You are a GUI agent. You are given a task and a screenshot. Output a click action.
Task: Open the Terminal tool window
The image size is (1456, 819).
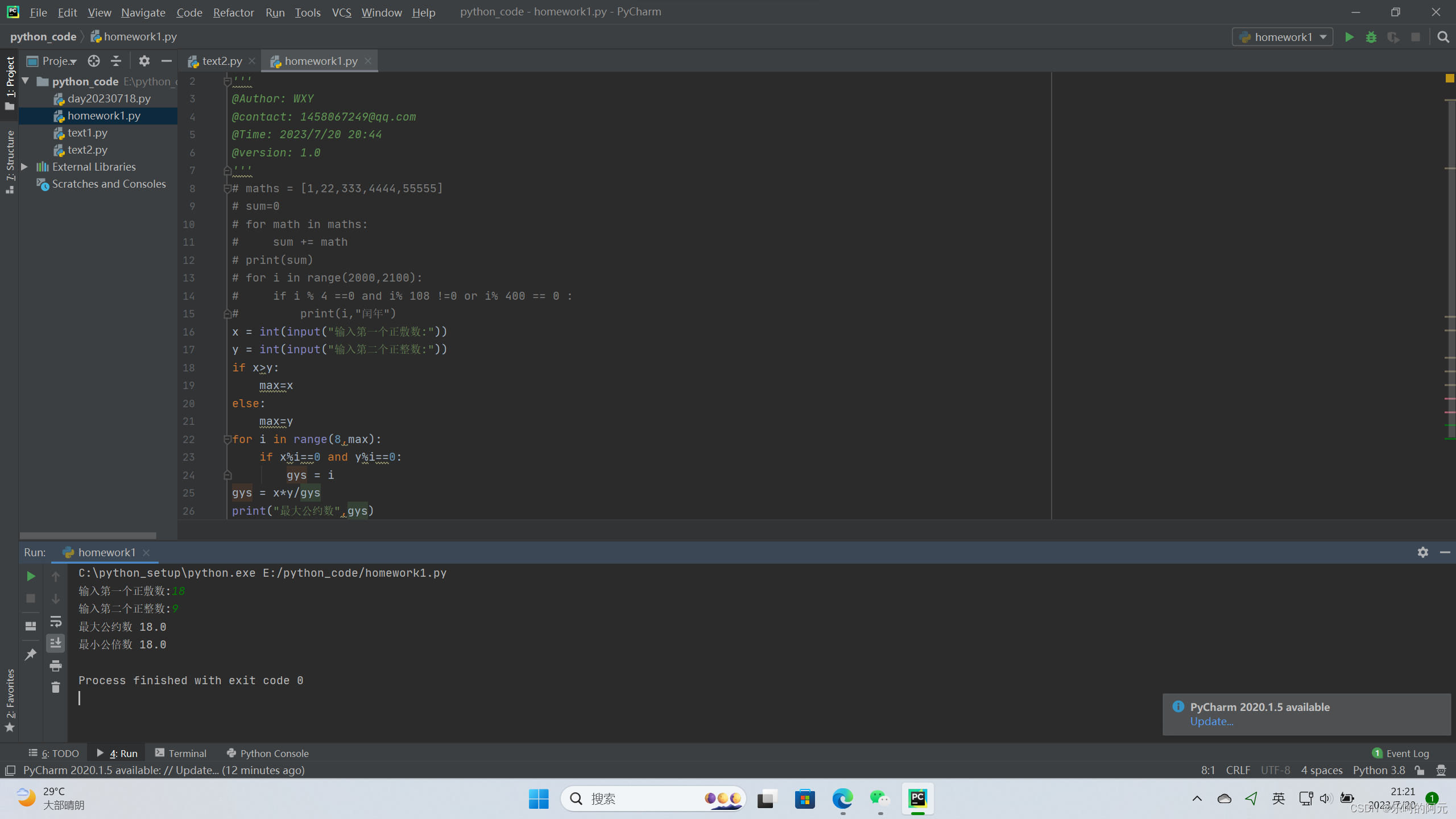click(181, 753)
